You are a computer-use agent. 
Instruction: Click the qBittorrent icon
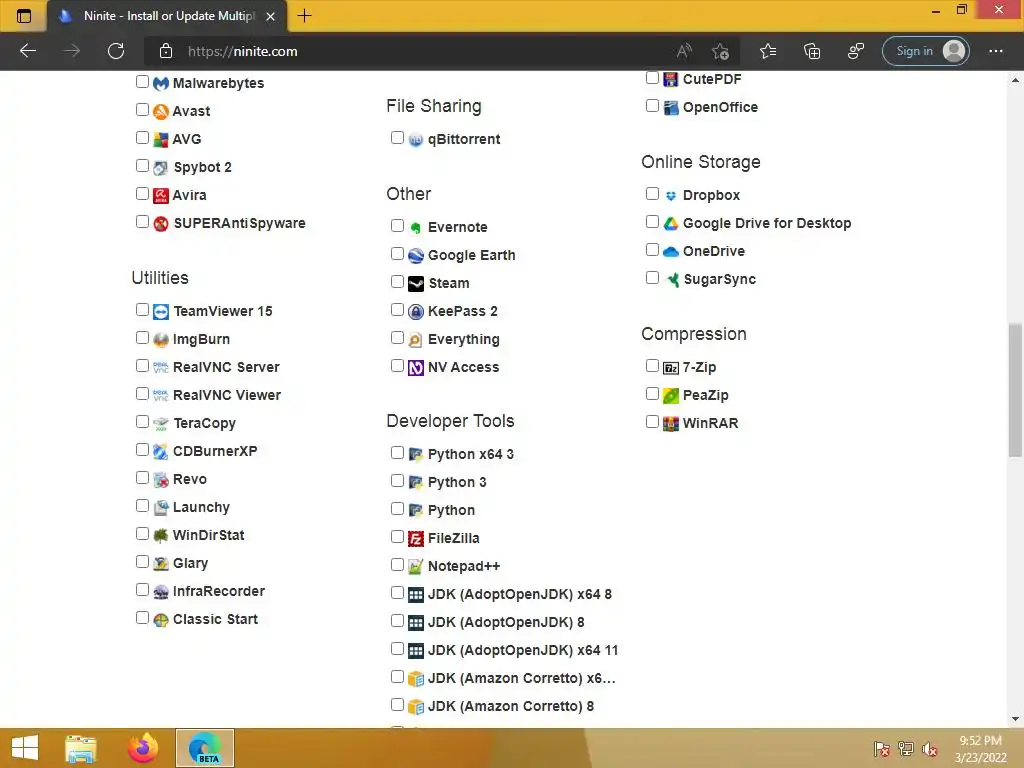pos(416,140)
